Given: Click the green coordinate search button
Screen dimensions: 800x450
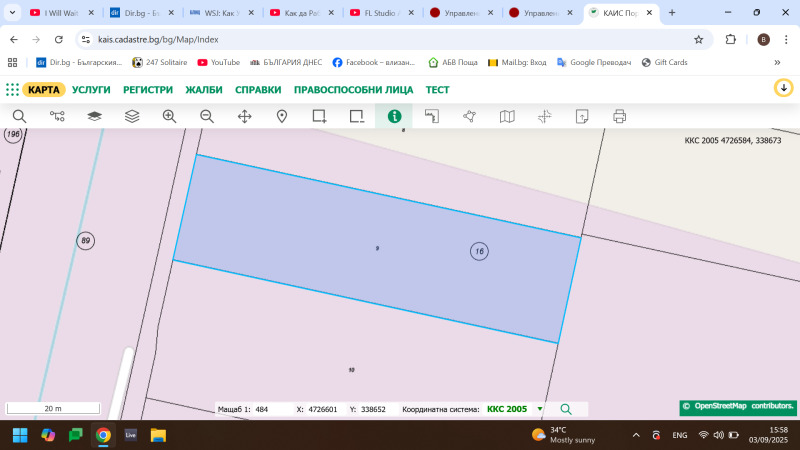Looking at the screenshot, I should click(x=566, y=409).
